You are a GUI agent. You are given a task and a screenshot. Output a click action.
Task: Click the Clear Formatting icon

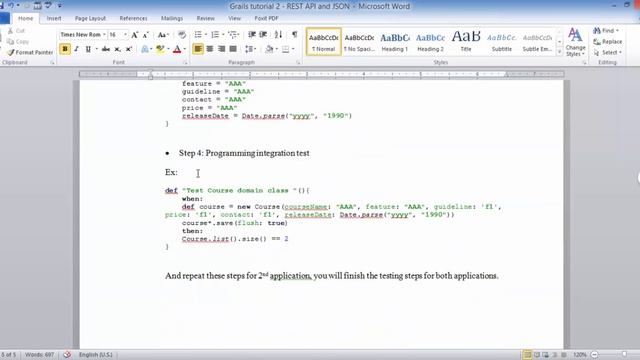pyautogui.click(x=182, y=35)
